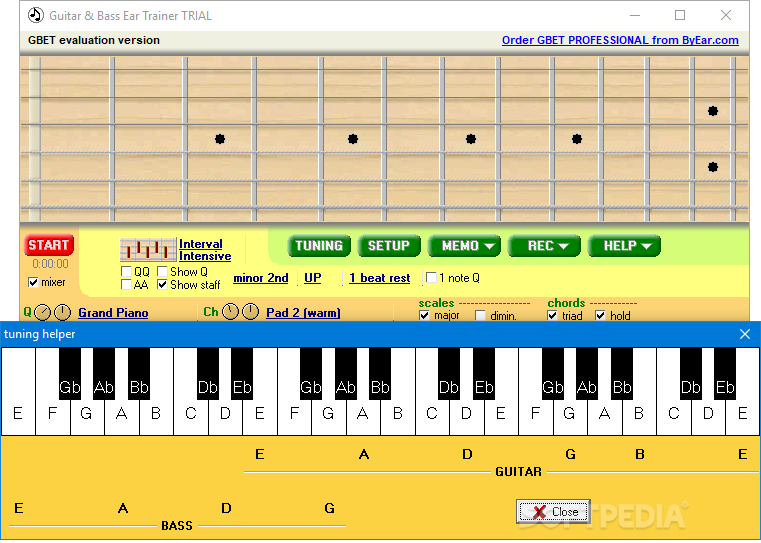Open Order GBET PROFESSIONAL from ByEar.com link

point(620,40)
